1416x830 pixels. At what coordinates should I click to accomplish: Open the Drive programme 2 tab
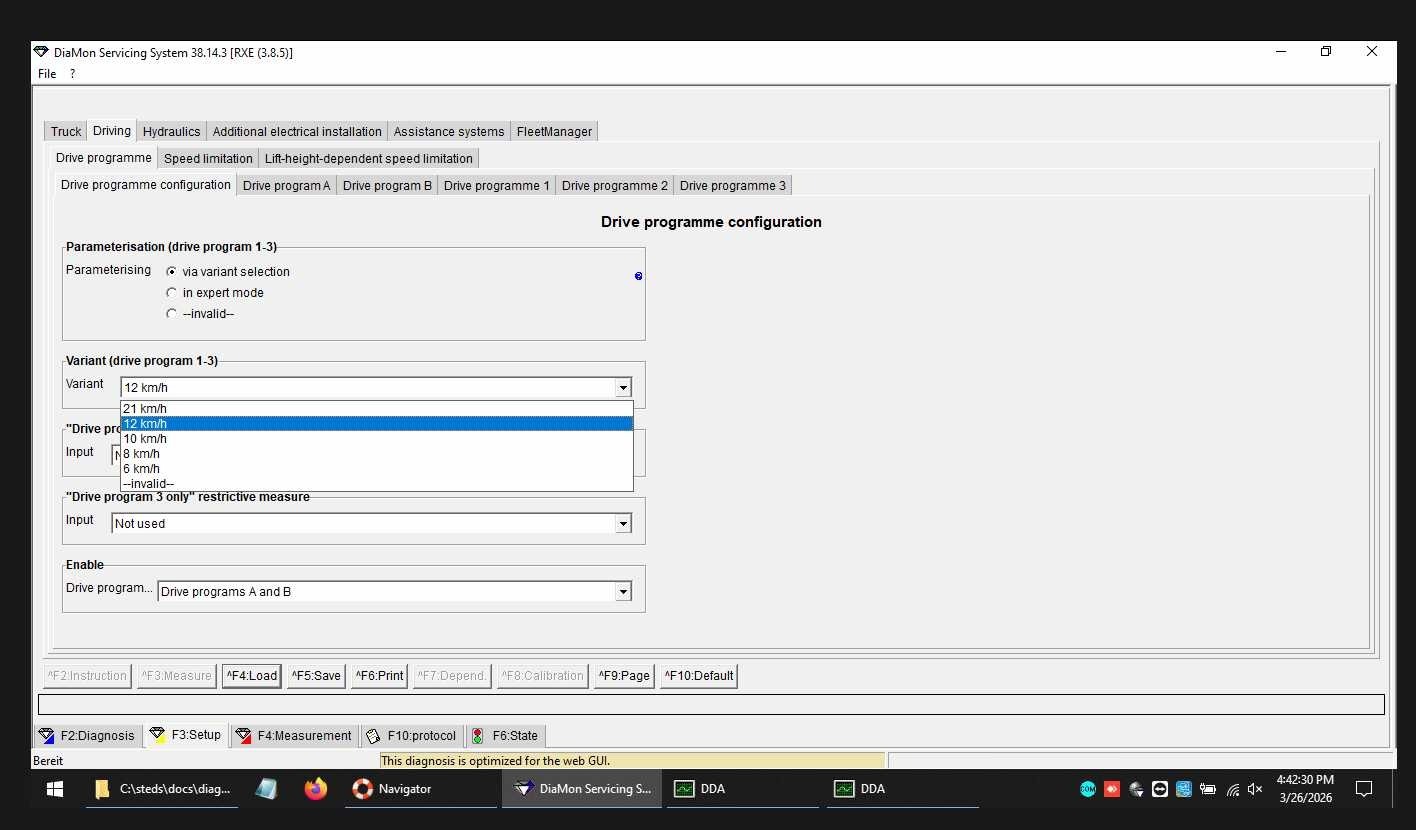coord(615,186)
